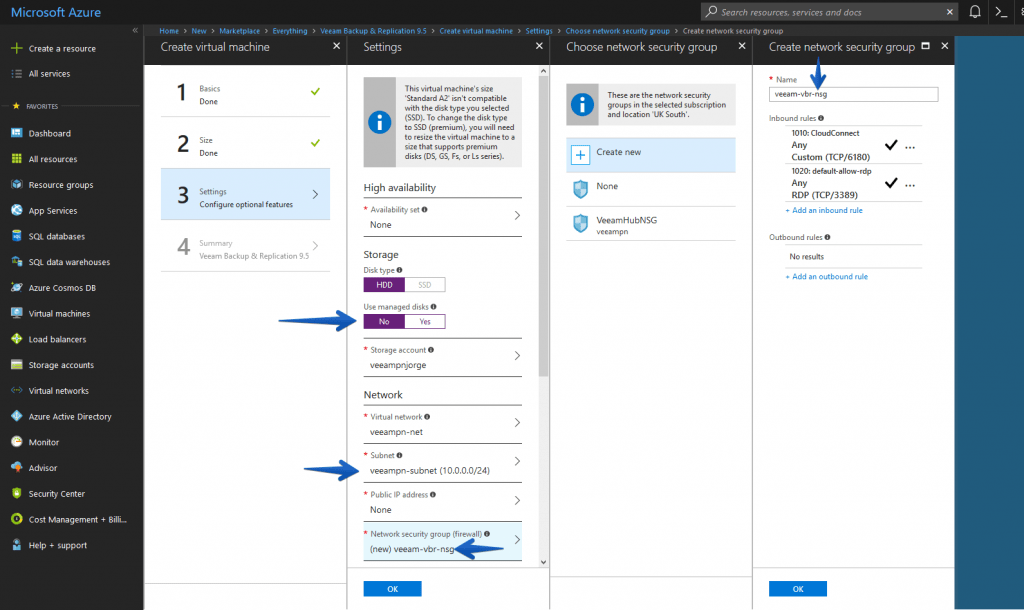The image size is (1024, 610).
Task: Open options for 1010: CloudConnect rule
Action: tap(910, 147)
